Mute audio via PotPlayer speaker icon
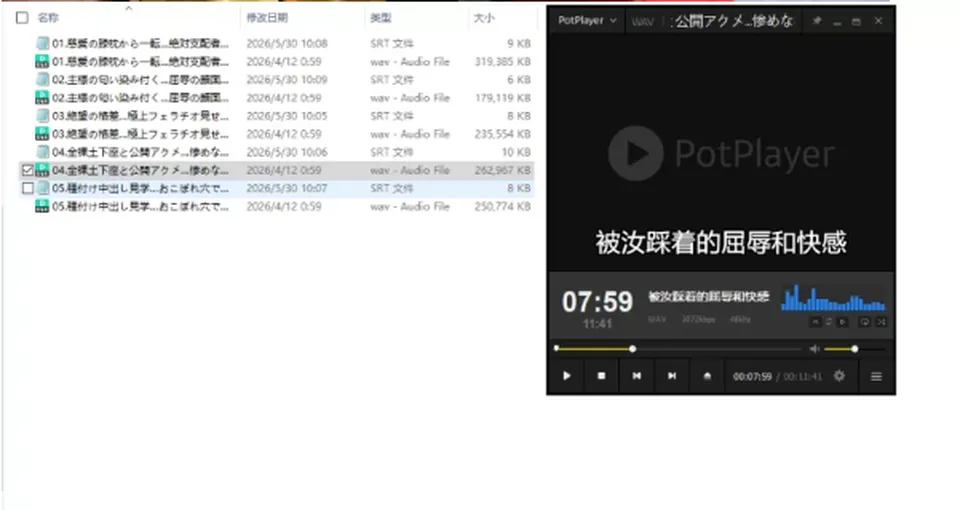 [814, 349]
